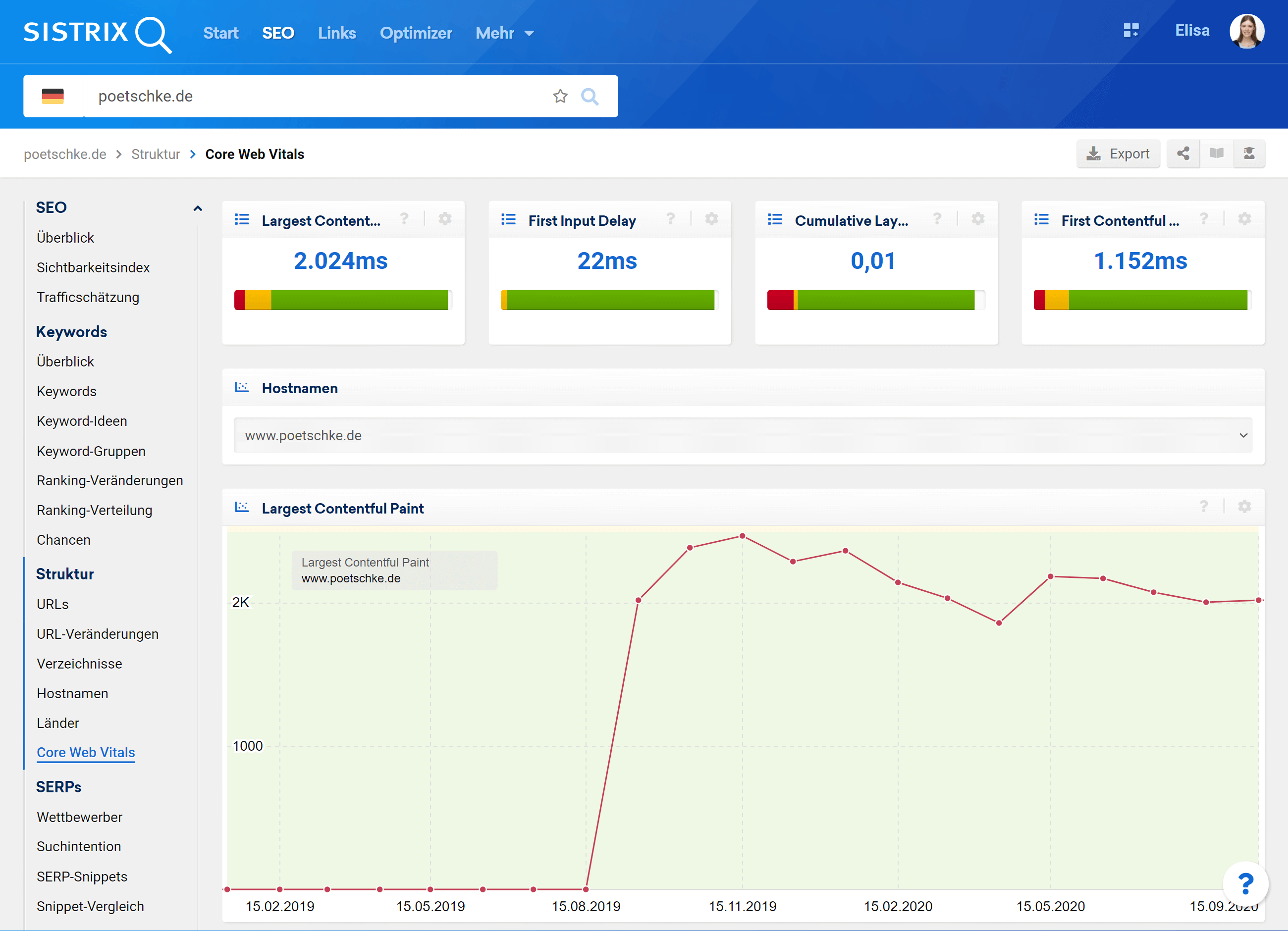Open the handbook book icon
Viewport: 1288px width, 931px height.
click(1217, 154)
